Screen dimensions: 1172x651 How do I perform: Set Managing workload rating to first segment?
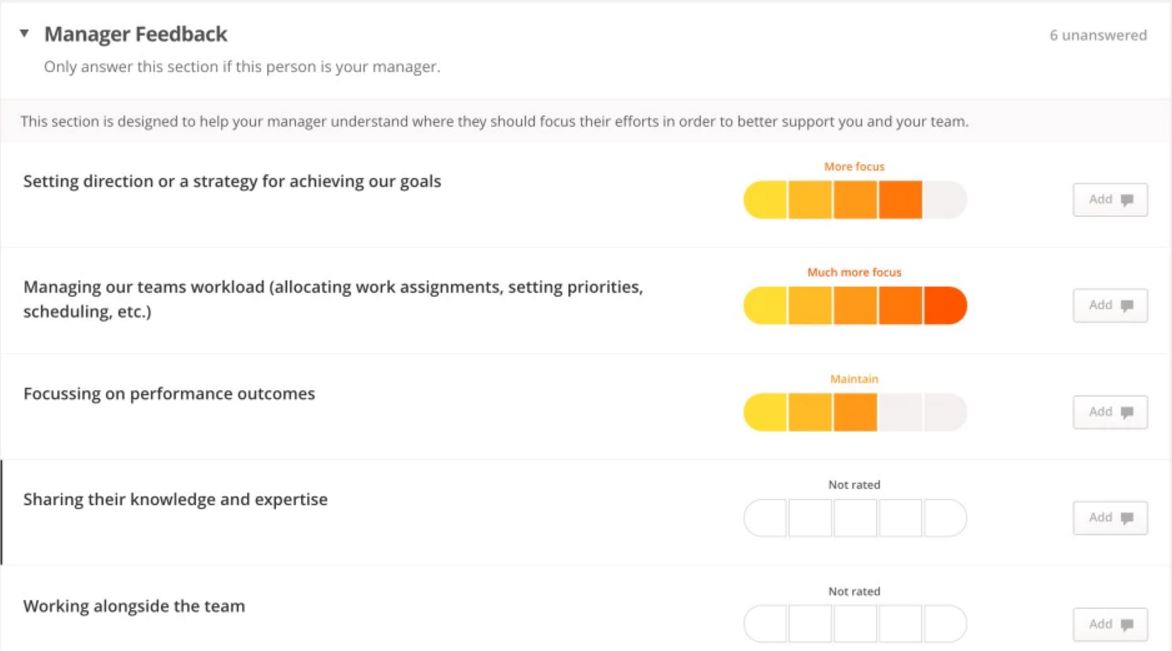pos(766,306)
